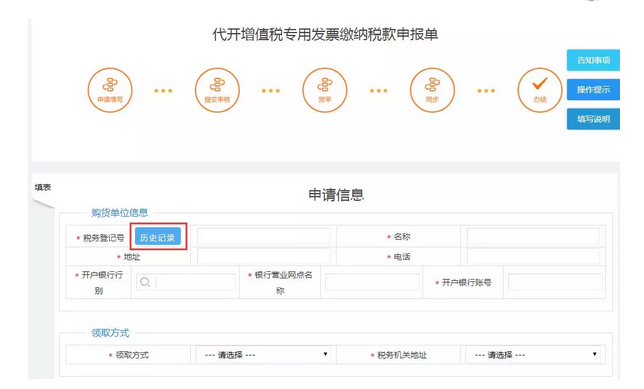Click the 名称 input field
This screenshot has width=644, height=389.
[533, 237]
